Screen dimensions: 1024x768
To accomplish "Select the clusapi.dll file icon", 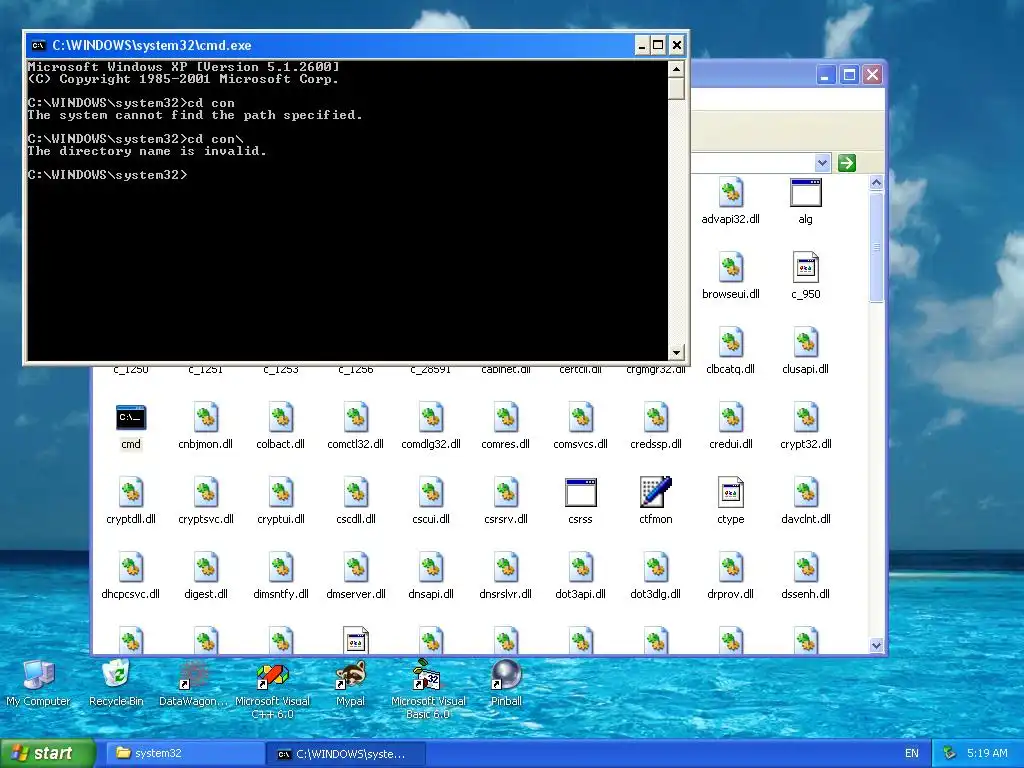I will [805, 343].
